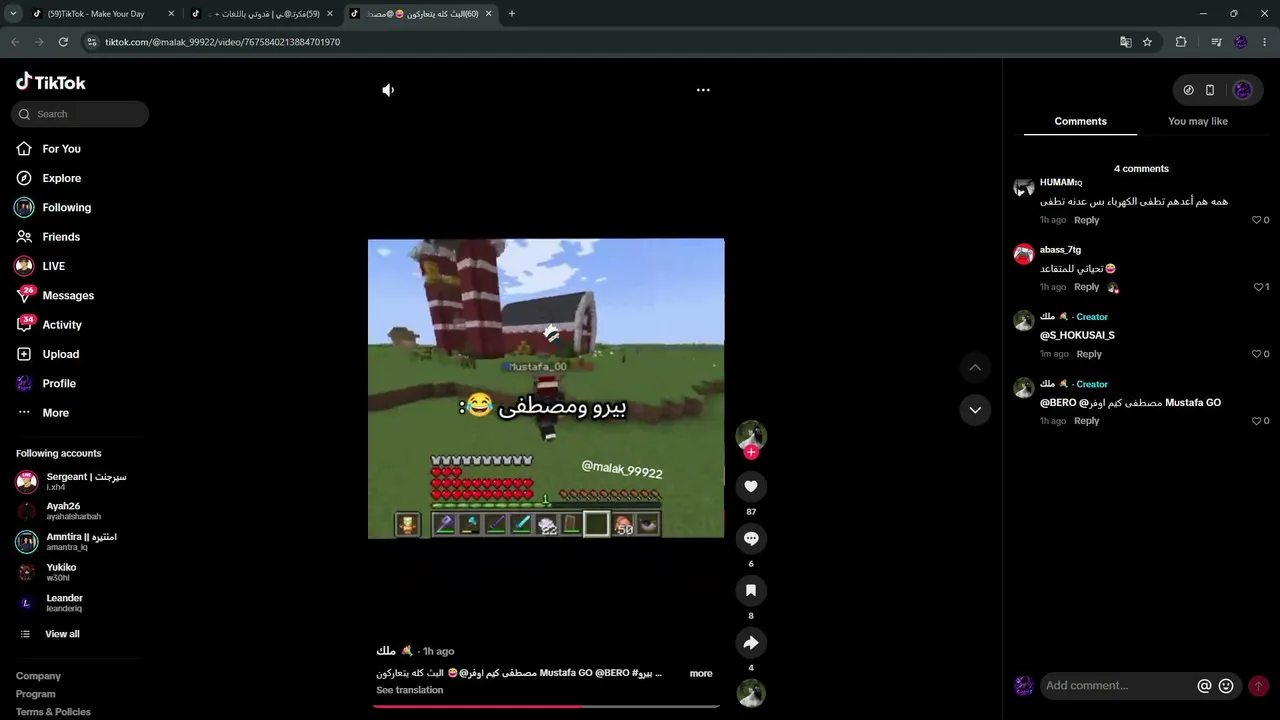1280x720 pixels.
Task: Insert a mention with the @ icon
Action: pyautogui.click(x=1204, y=686)
